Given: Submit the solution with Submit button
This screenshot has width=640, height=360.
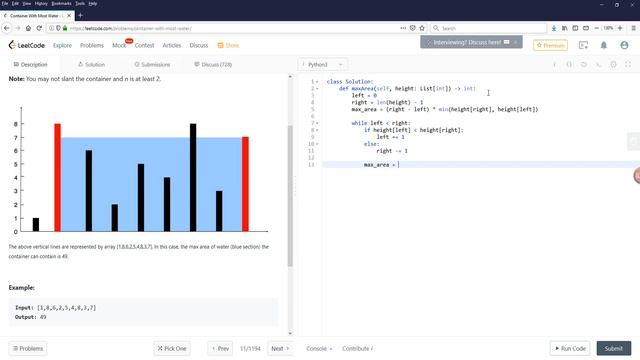Looking at the screenshot, I should point(613,349).
